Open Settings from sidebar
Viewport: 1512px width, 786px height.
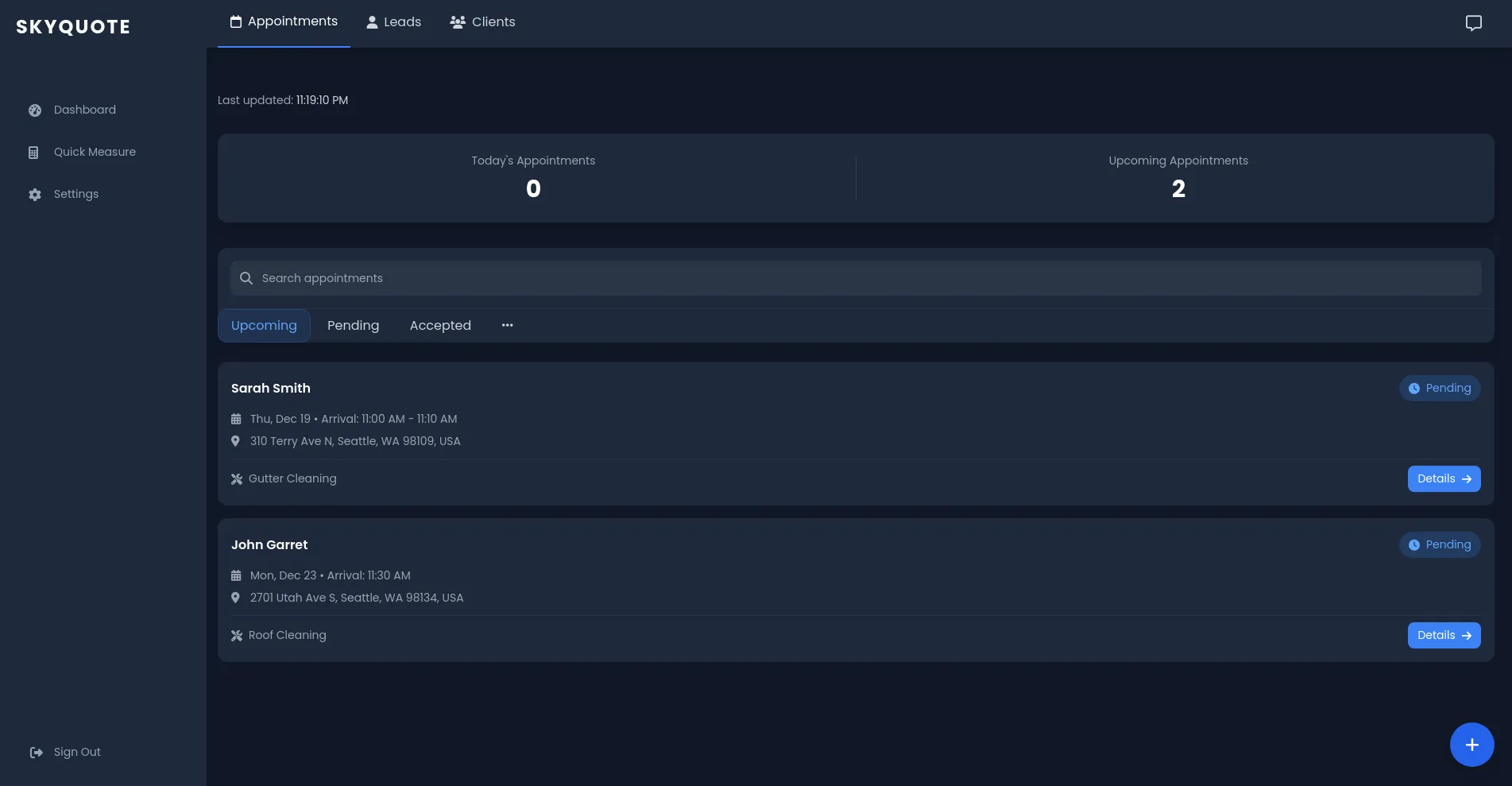[x=76, y=194]
